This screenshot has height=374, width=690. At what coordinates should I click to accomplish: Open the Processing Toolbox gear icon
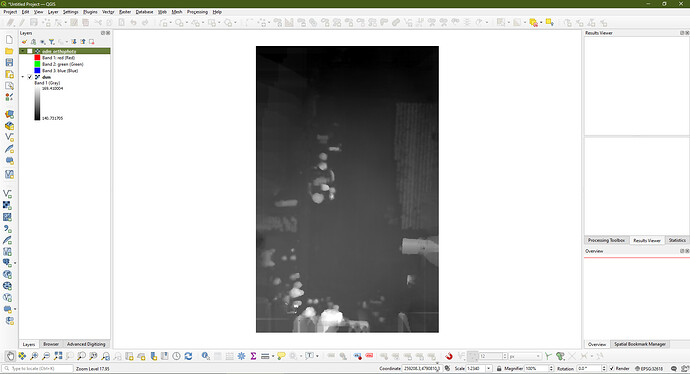click(241, 356)
